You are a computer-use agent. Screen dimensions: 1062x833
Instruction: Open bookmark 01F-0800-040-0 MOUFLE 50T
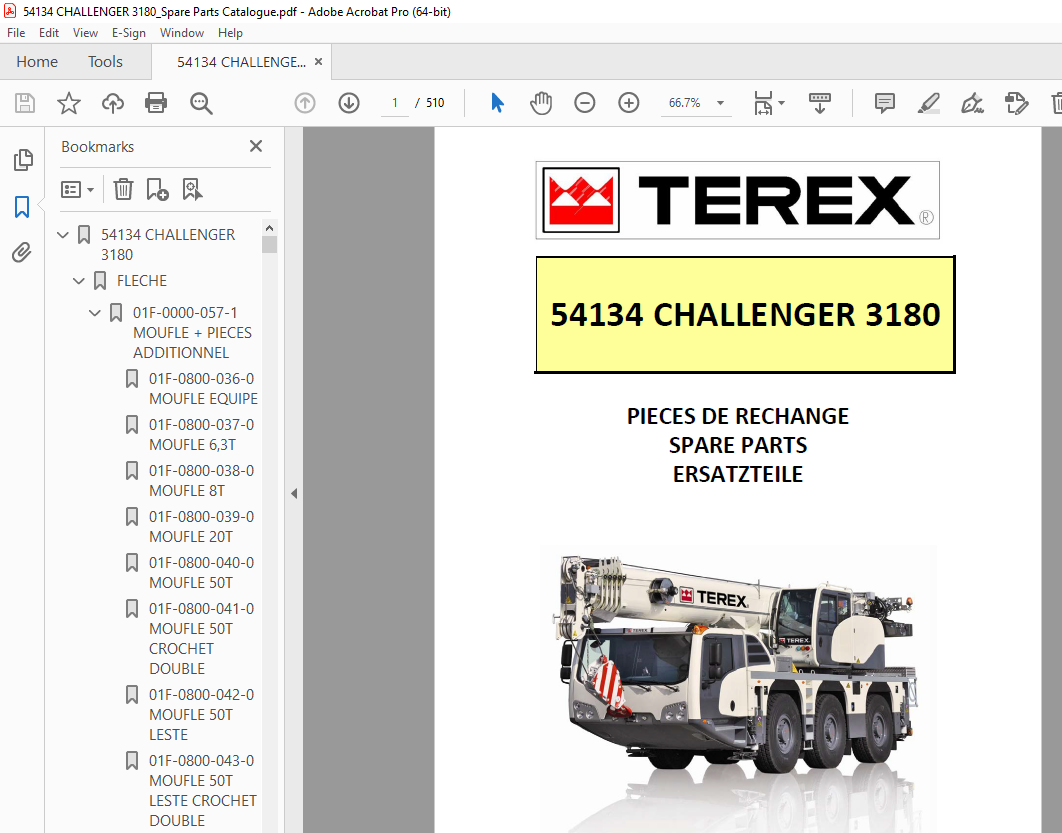tap(201, 573)
